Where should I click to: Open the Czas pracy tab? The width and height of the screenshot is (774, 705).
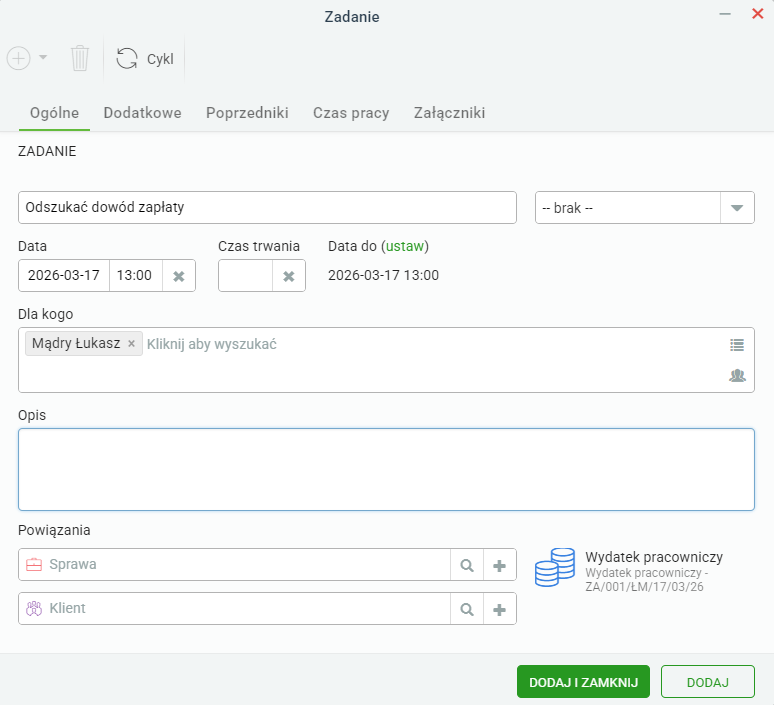point(351,113)
